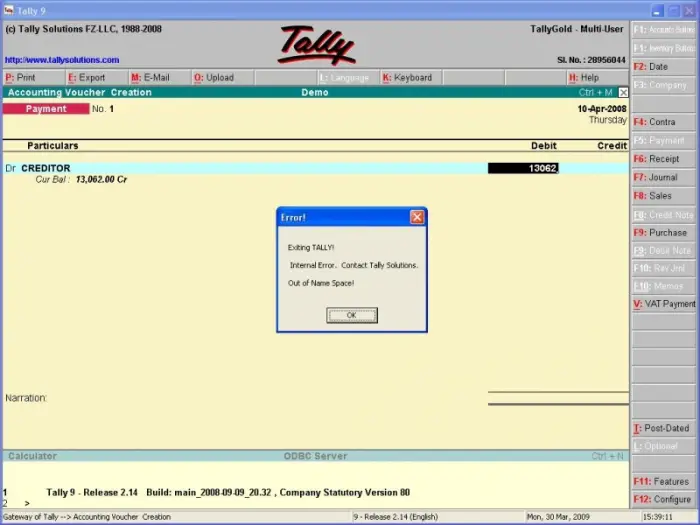Click the Narration field
Screen dimensions: 700x525
coord(26,398)
